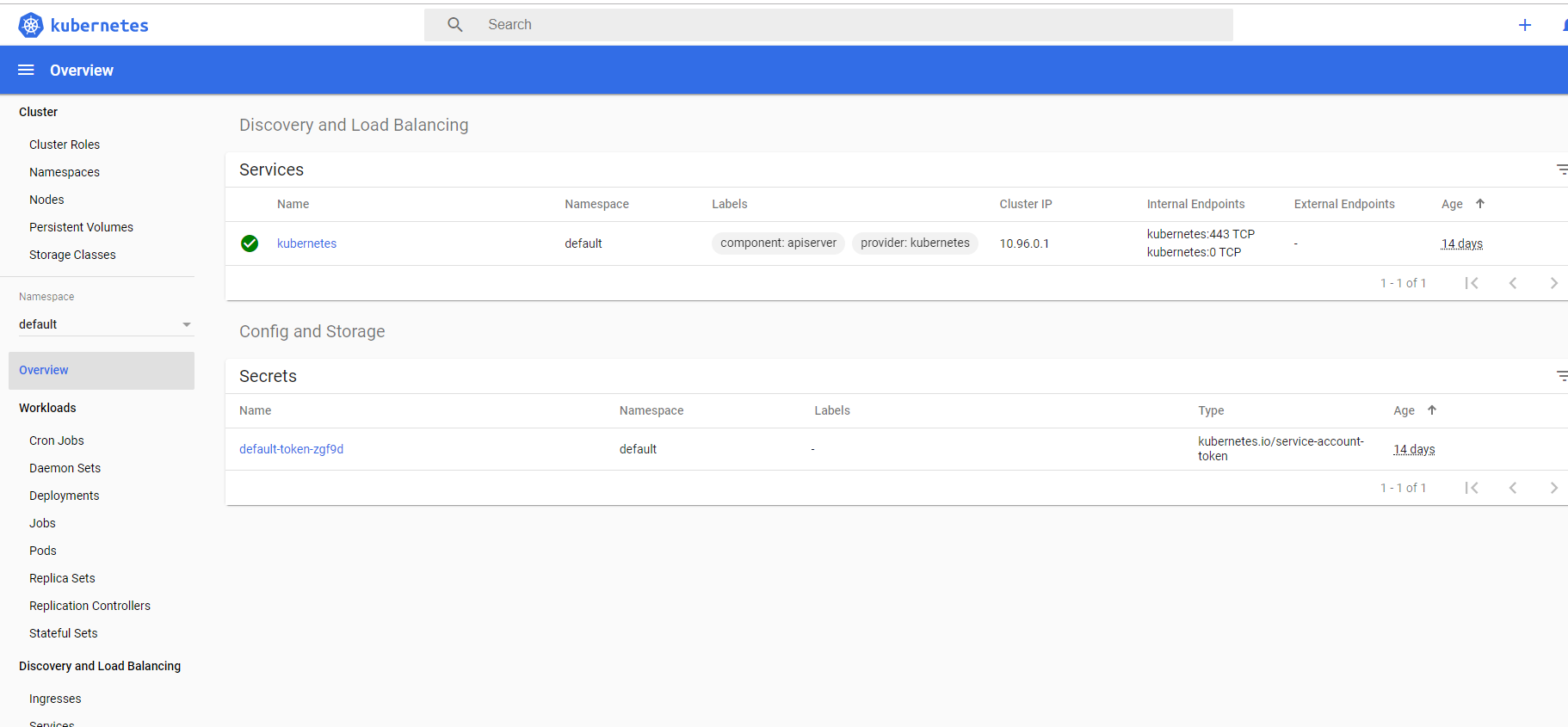
Task: Click the Secrets Namespace column header
Action: [651, 410]
